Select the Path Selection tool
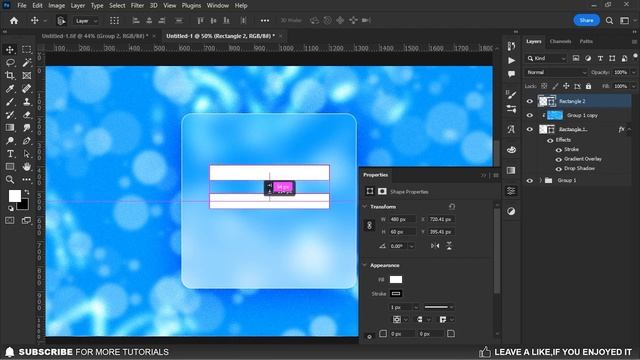This screenshot has width=640, height=360. click(27, 154)
